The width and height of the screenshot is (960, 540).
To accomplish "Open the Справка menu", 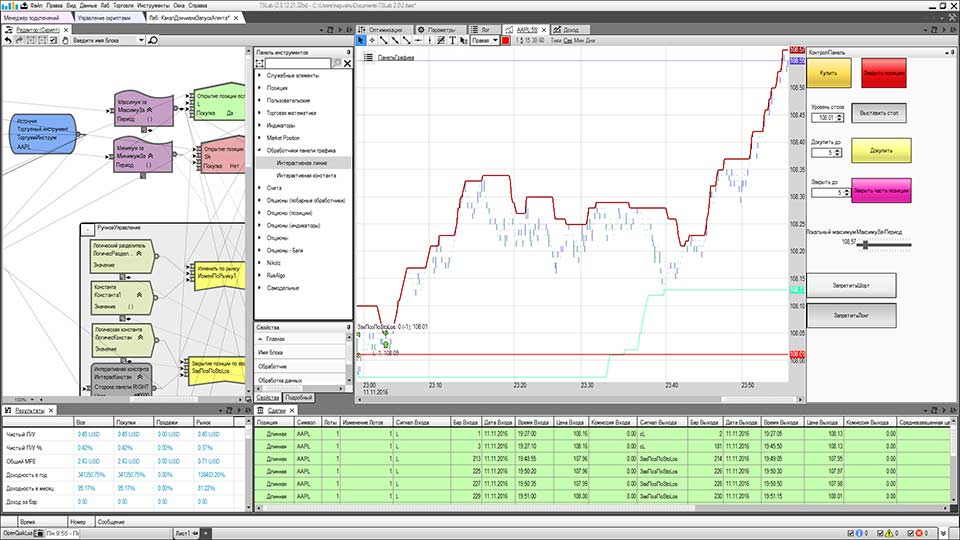I will pyautogui.click(x=198, y=6).
